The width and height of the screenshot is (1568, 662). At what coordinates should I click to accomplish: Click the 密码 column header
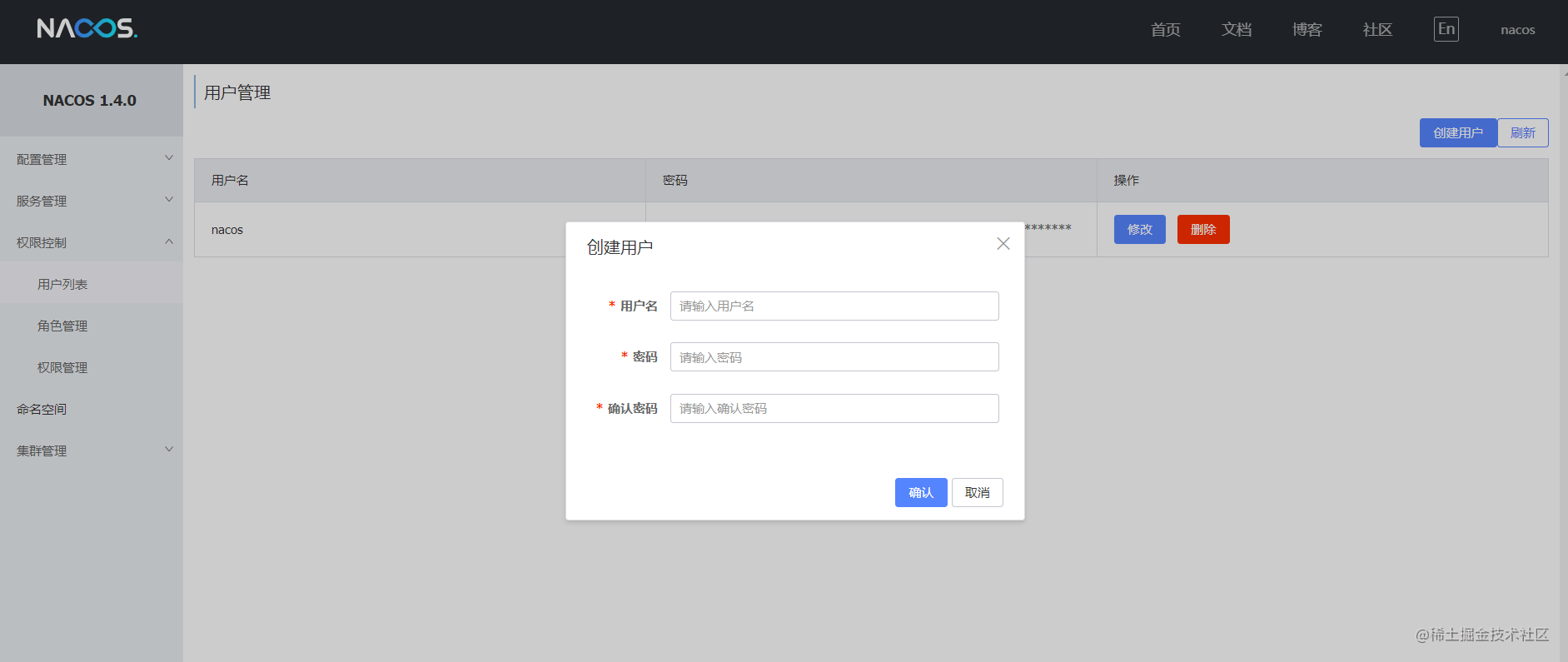click(x=871, y=180)
